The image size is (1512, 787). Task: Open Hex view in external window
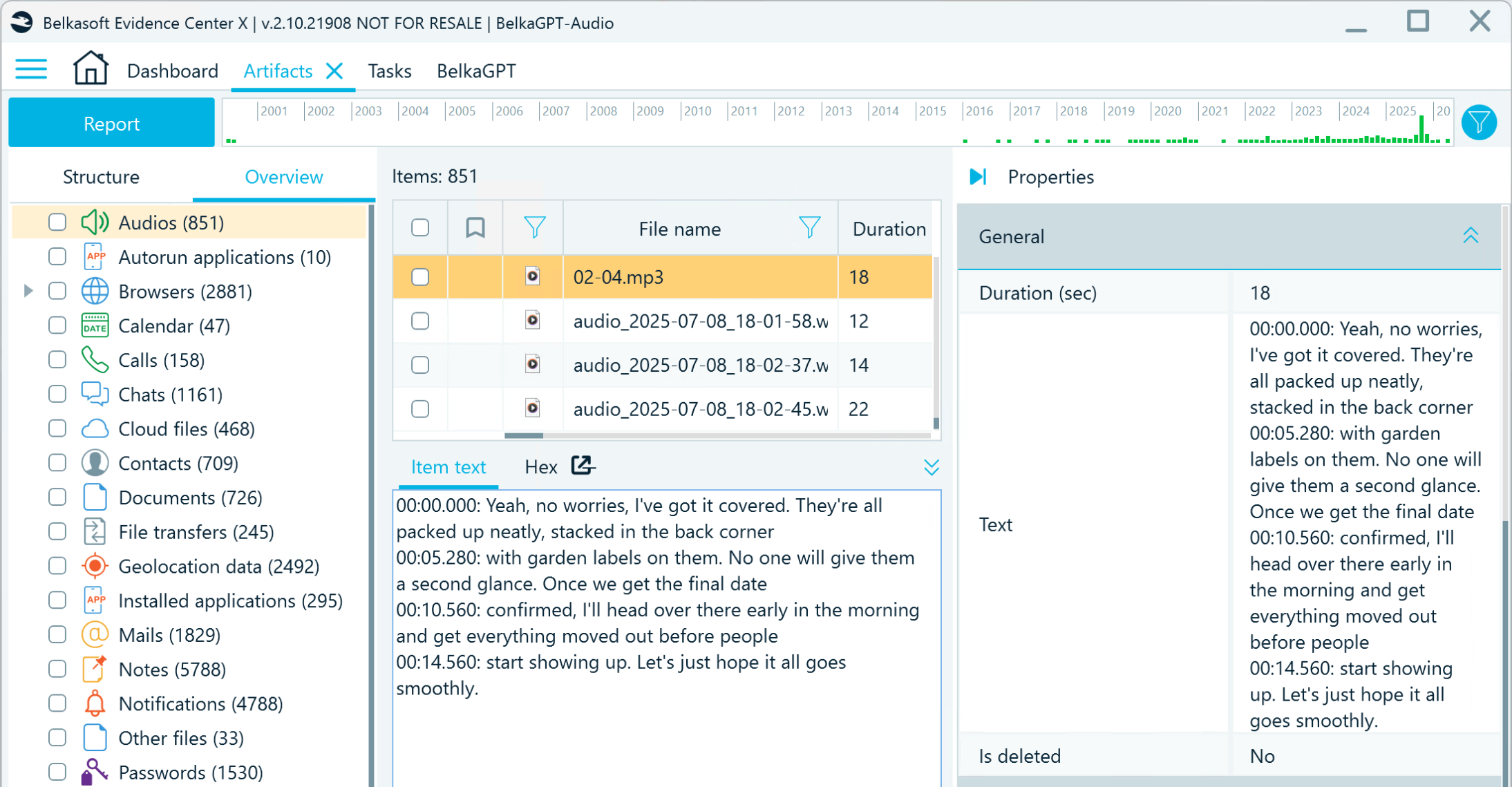click(x=583, y=466)
